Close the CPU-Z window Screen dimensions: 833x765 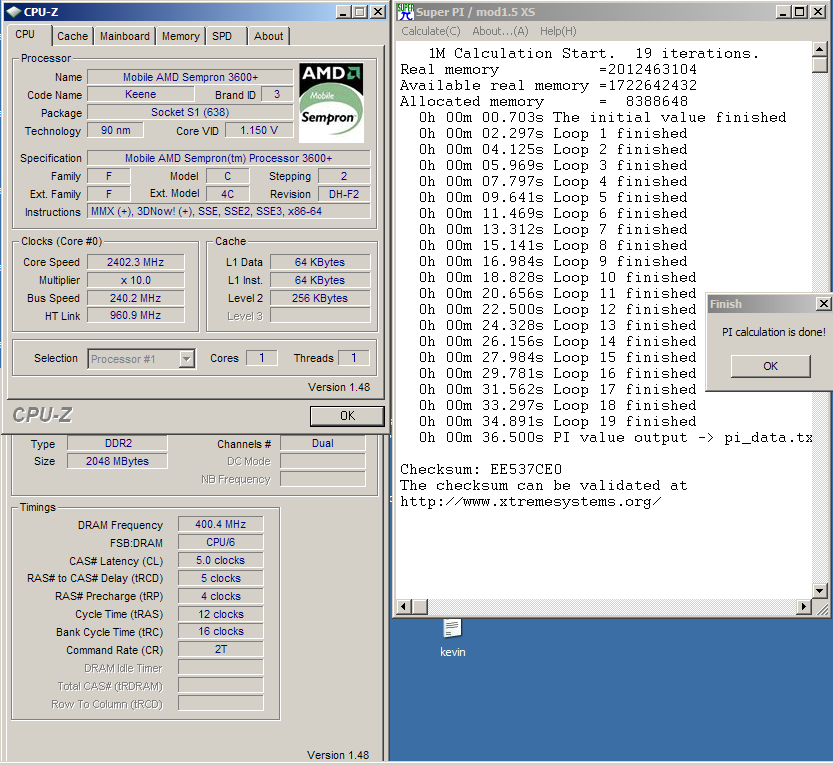(378, 12)
